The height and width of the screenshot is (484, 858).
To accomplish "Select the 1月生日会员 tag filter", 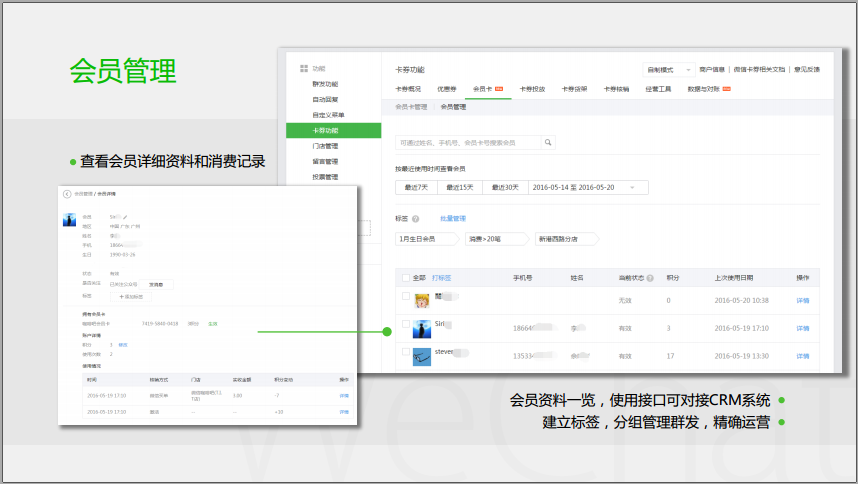I will coord(426,239).
